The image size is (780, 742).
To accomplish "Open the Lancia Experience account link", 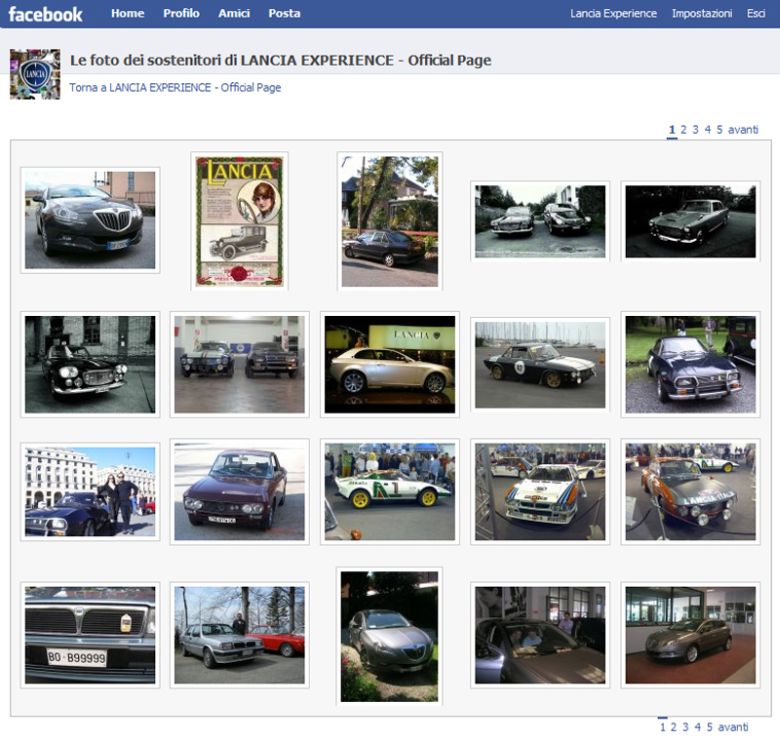I will 613,13.
